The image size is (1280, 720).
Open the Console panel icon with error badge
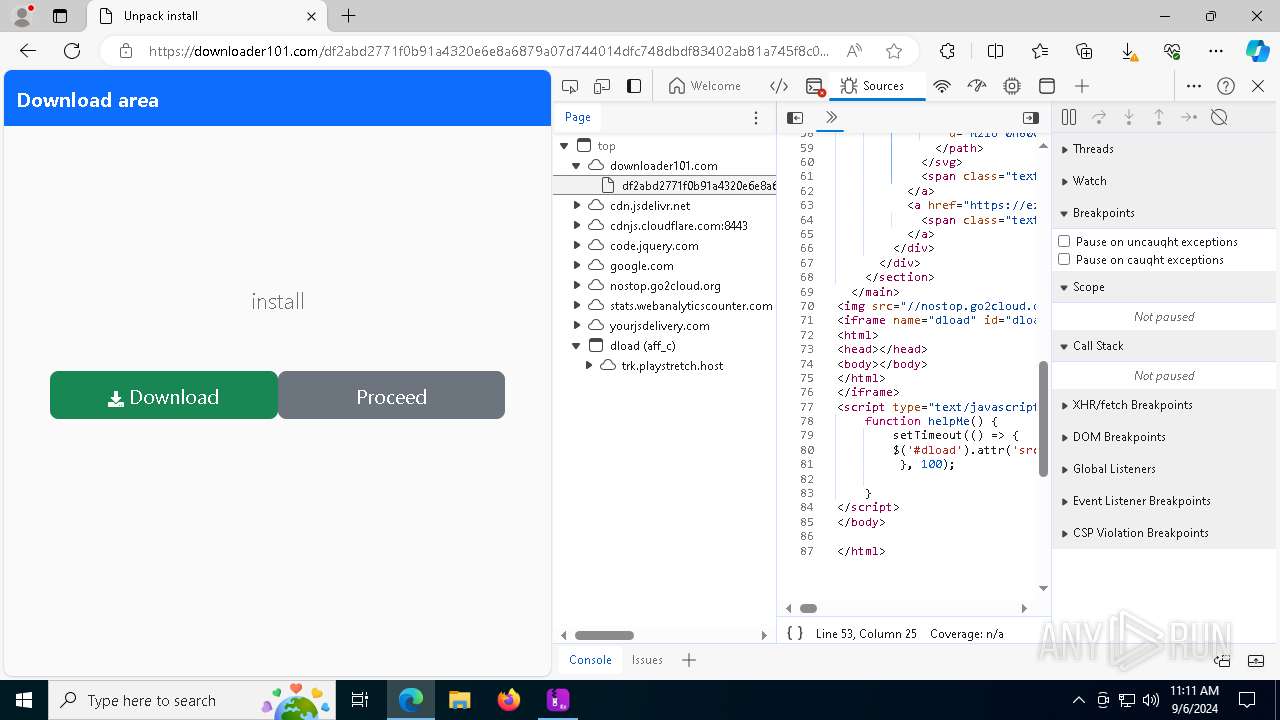815,86
